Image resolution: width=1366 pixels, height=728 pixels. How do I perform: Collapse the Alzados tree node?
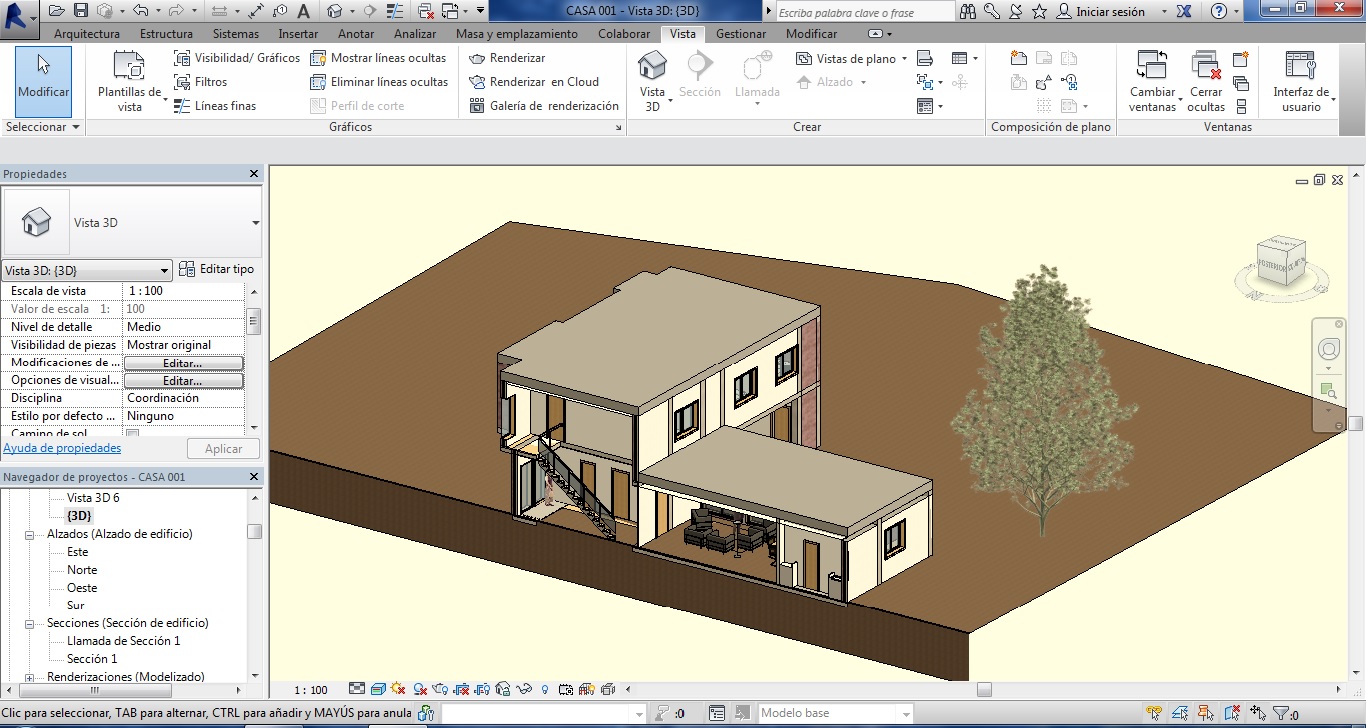click(30, 535)
